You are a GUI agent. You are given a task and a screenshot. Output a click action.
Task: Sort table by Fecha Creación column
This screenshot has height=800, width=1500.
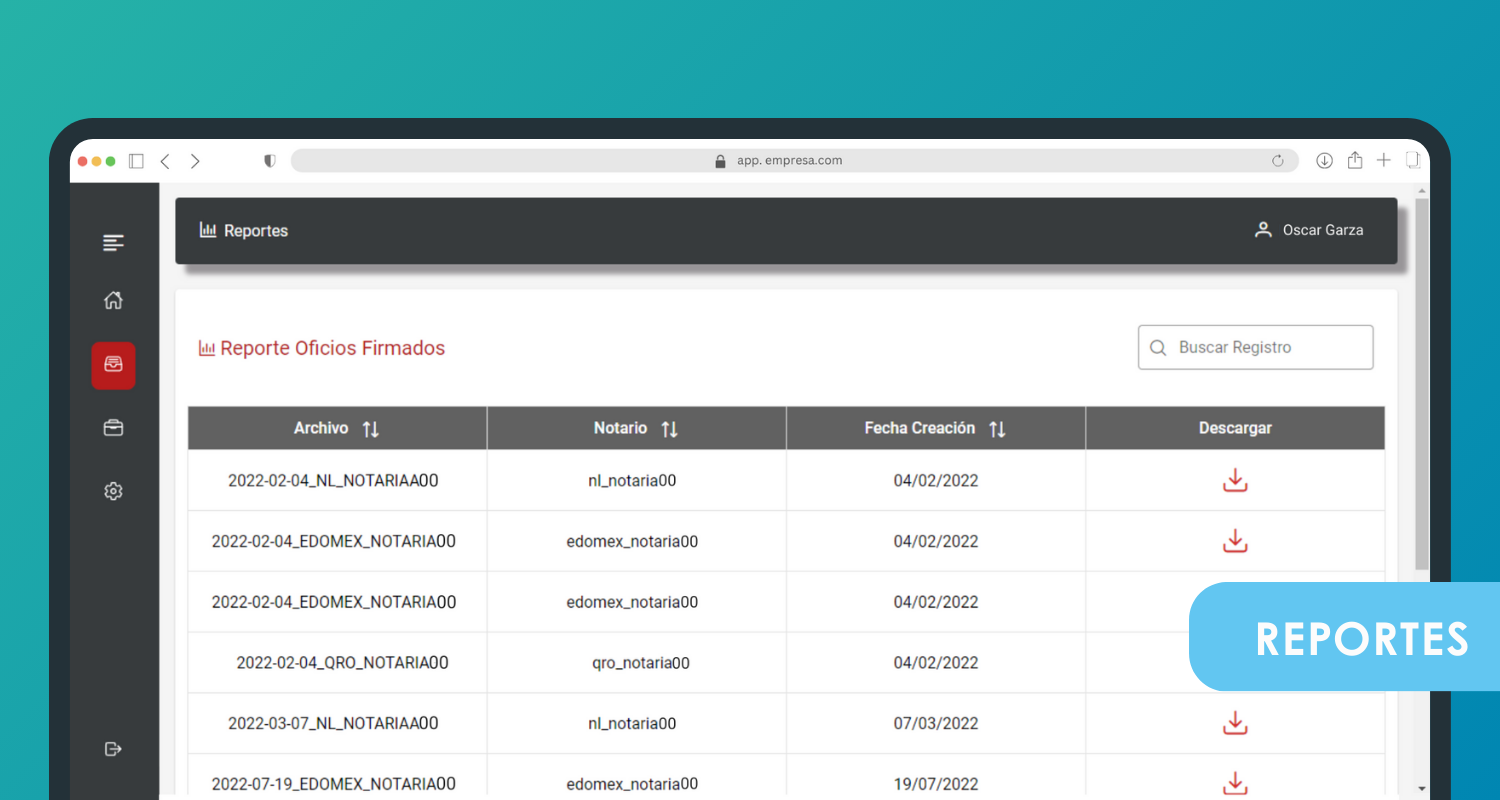pyautogui.click(x=996, y=429)
